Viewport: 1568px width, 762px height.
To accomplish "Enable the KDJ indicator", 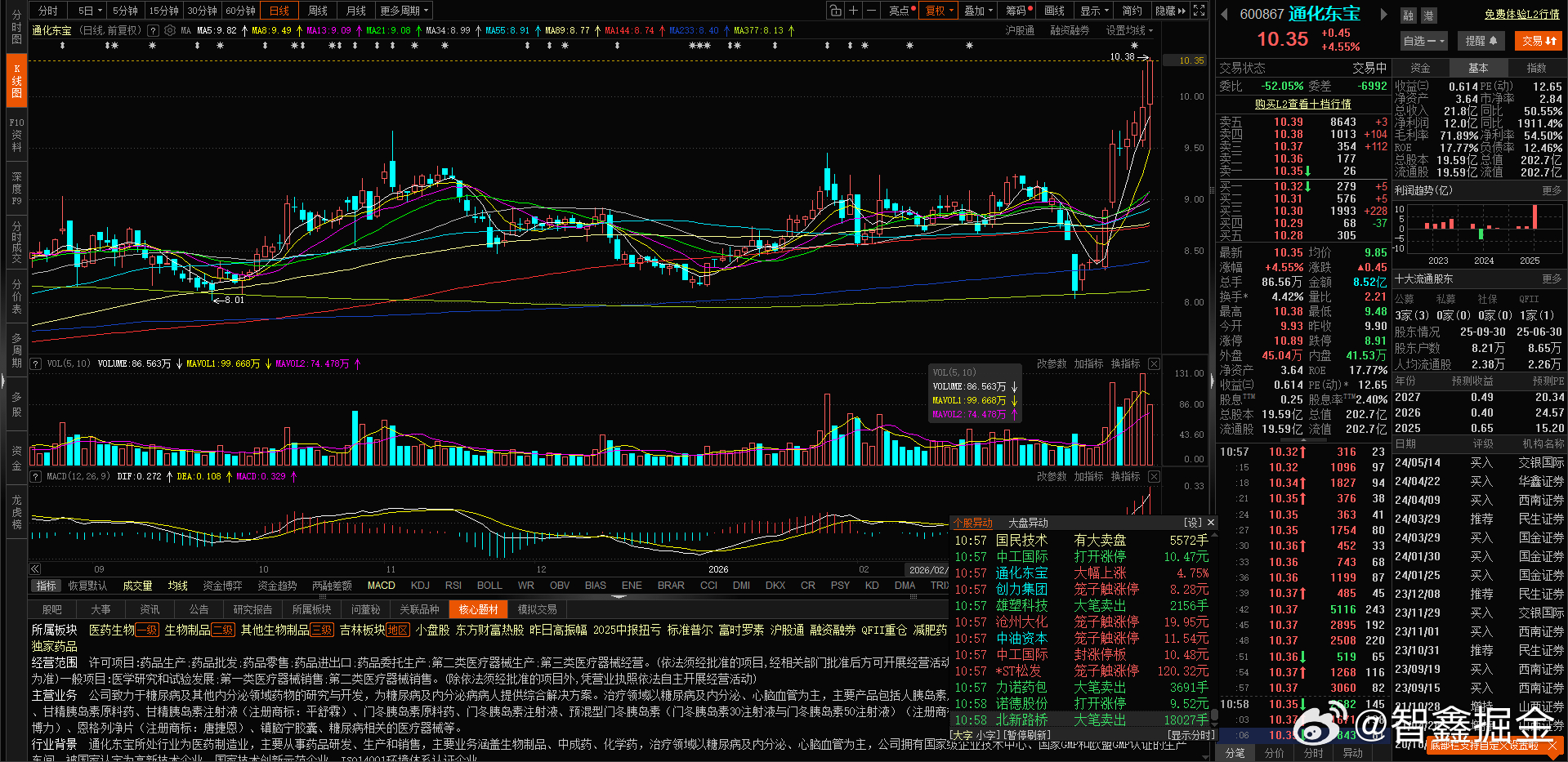I will pos(420,586).
